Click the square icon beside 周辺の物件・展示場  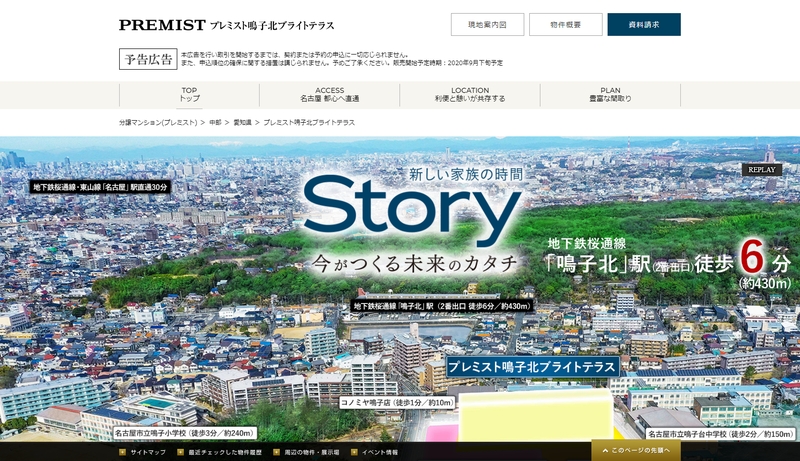277,452
